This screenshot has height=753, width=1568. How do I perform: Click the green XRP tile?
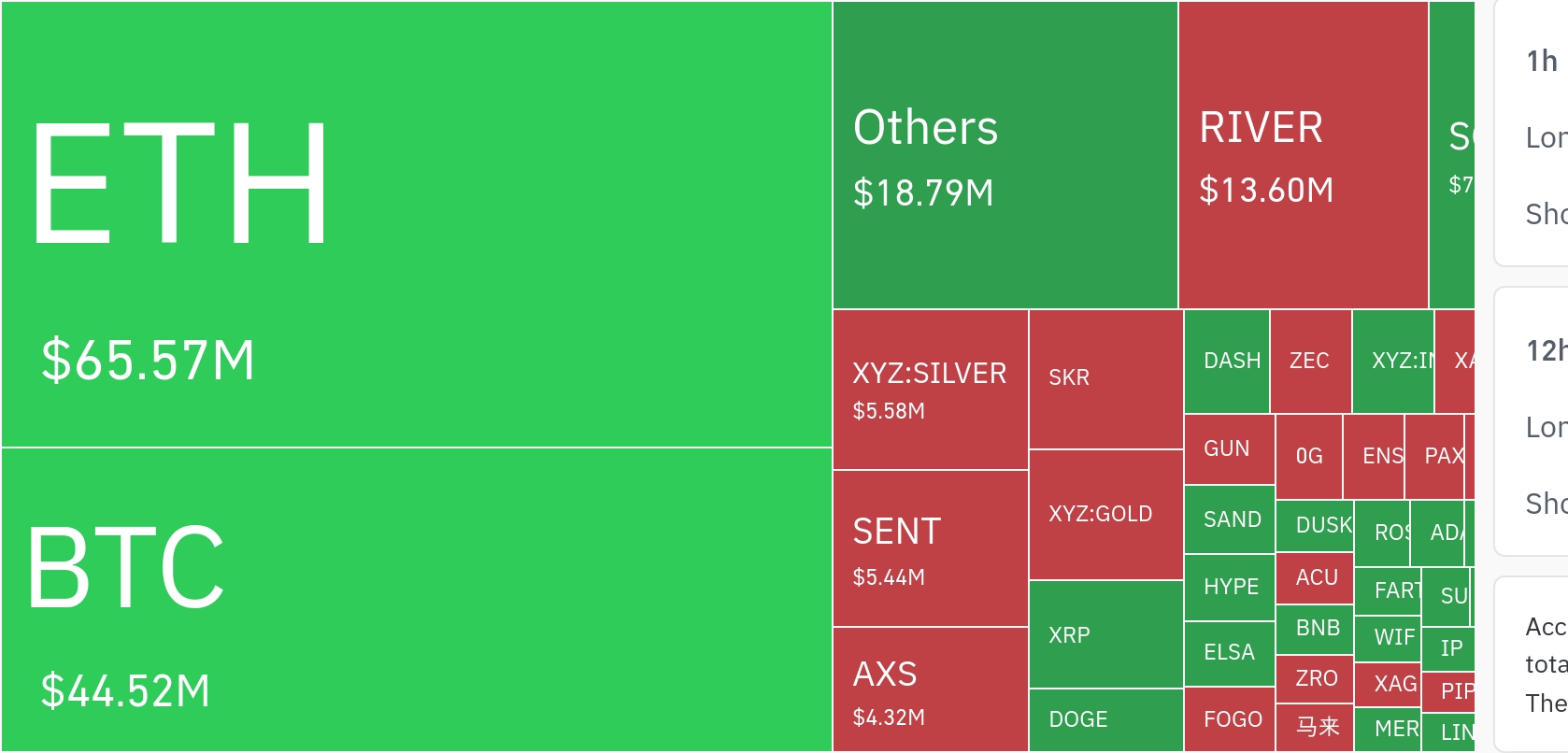[x=1105, y=635]
